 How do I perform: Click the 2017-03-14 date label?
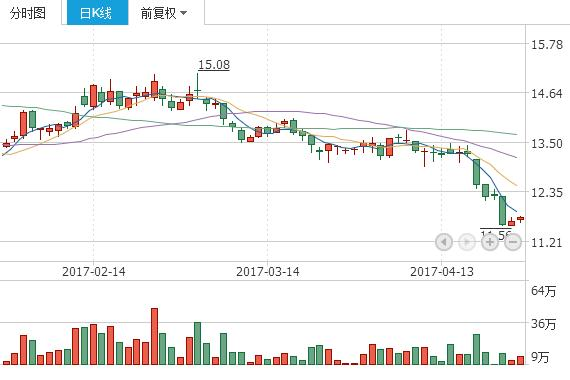coord(268,272)
